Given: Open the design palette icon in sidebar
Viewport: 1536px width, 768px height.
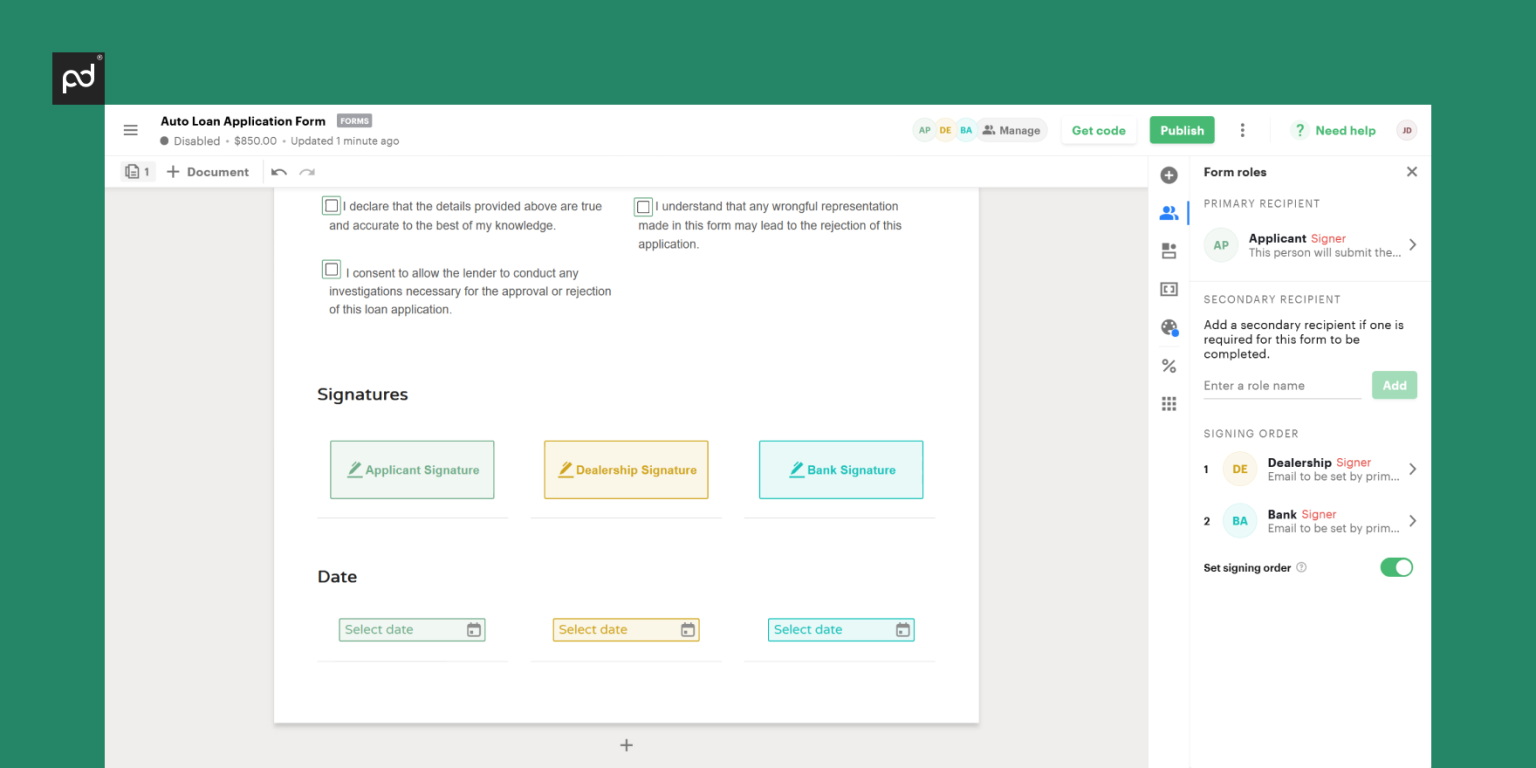Looking at the screenshot, I should [x=1168, y=328].
